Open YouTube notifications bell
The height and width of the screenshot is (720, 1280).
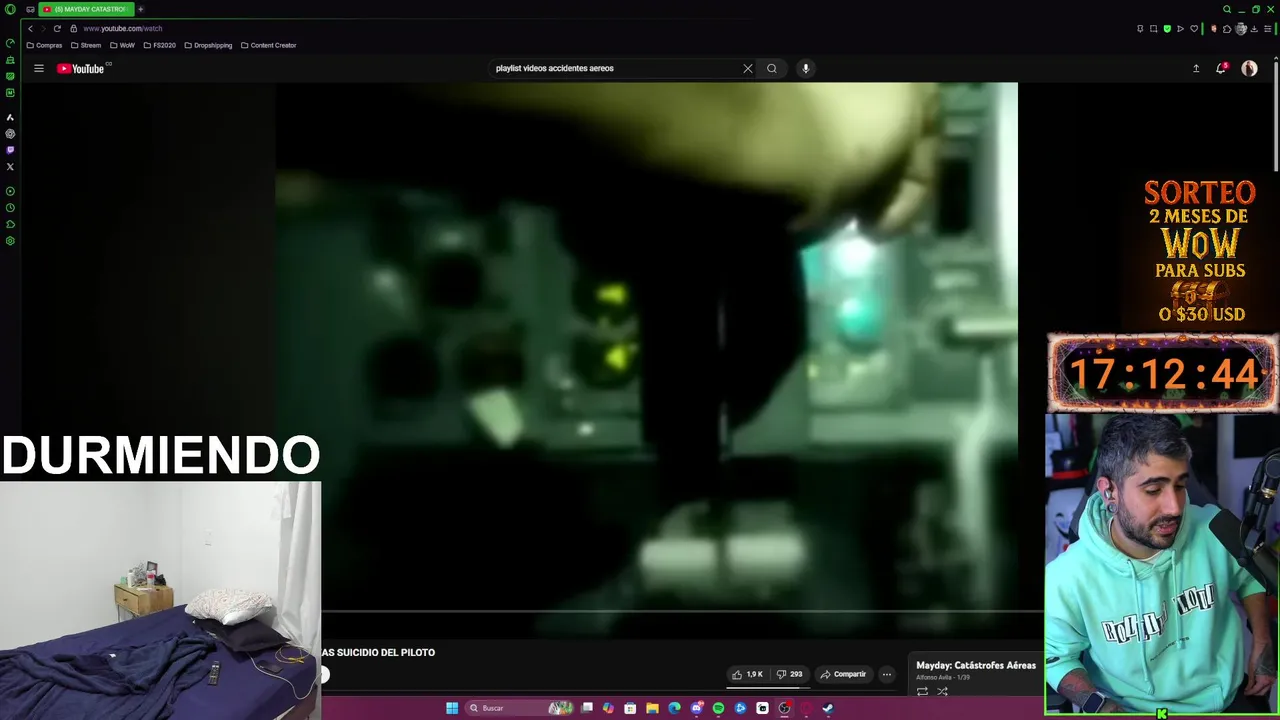[x=1221, y=68]
